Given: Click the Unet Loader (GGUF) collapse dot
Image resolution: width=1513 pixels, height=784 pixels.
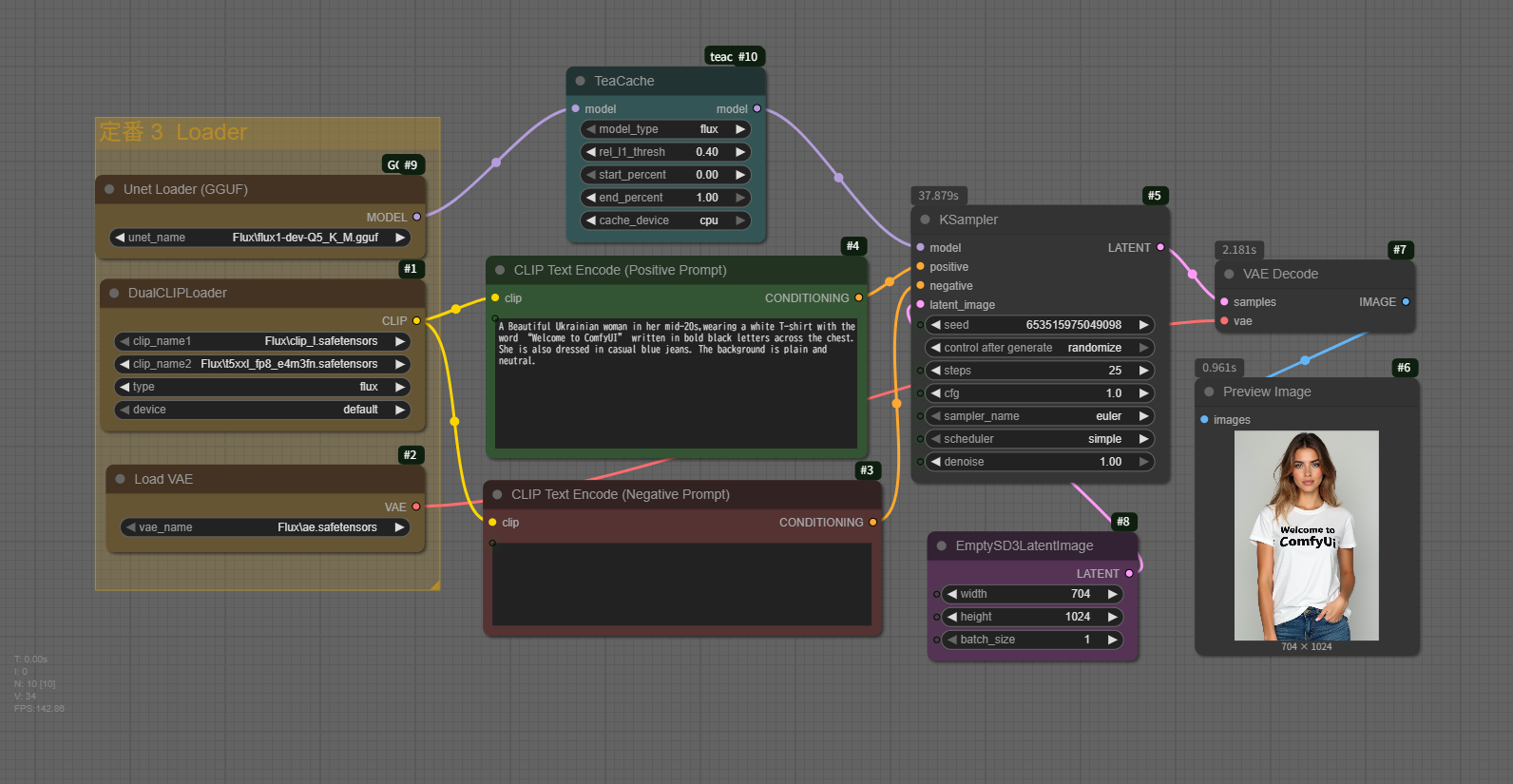Looking at the screenshot, I should coord(109,189).
